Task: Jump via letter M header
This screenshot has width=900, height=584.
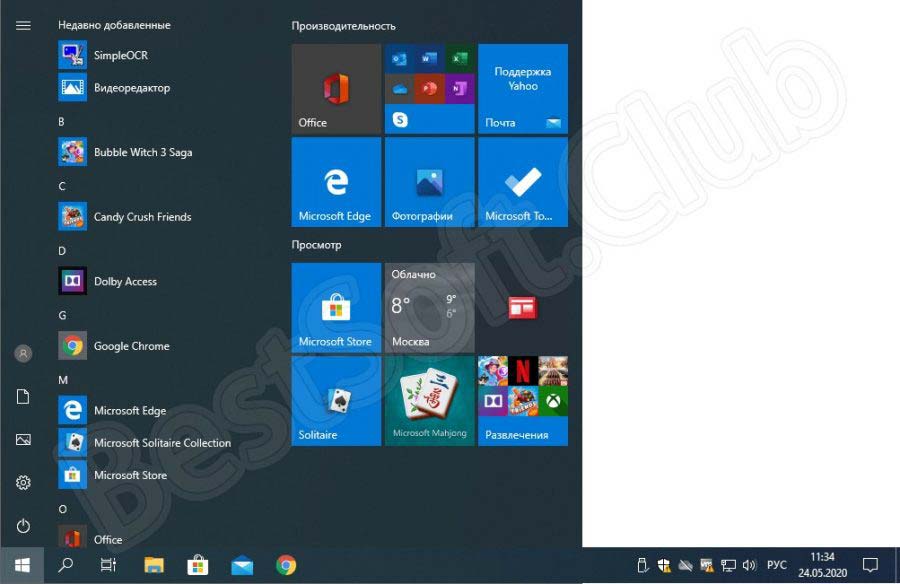Action: (63, 380)
